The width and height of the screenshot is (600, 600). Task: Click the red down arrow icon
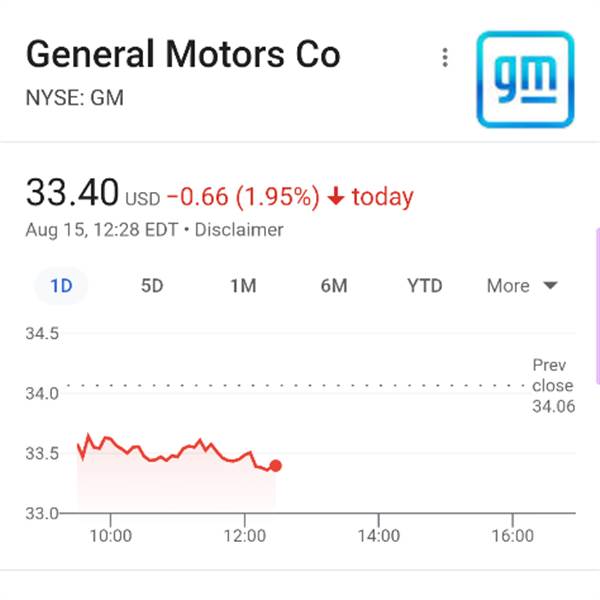pyautogui.click(x=336, y=196)
